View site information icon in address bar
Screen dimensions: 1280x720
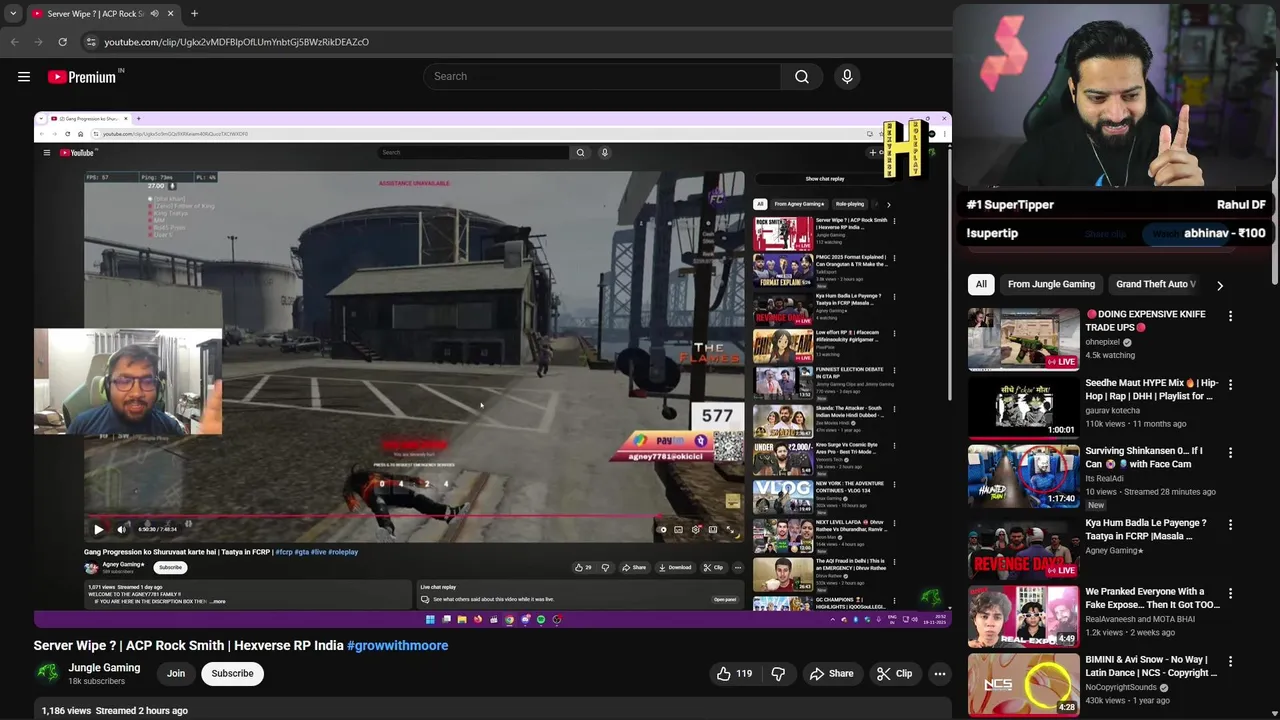tap(91, 42)
